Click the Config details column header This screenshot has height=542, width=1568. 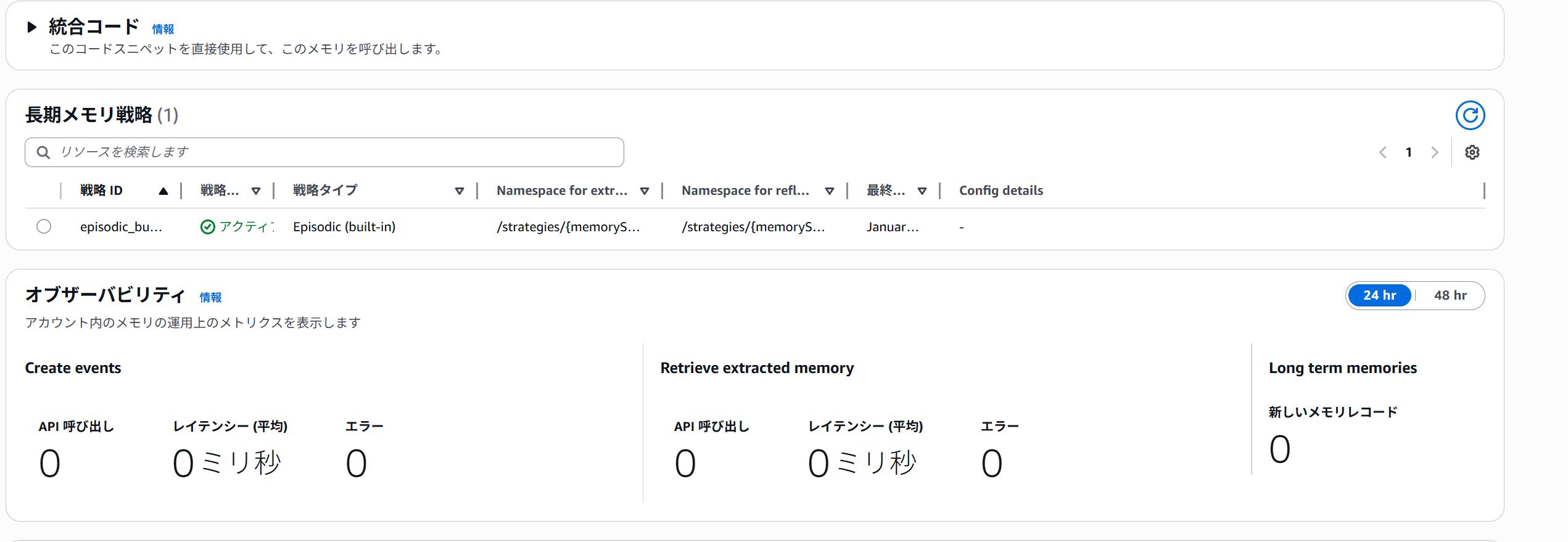coord(1001,191)
